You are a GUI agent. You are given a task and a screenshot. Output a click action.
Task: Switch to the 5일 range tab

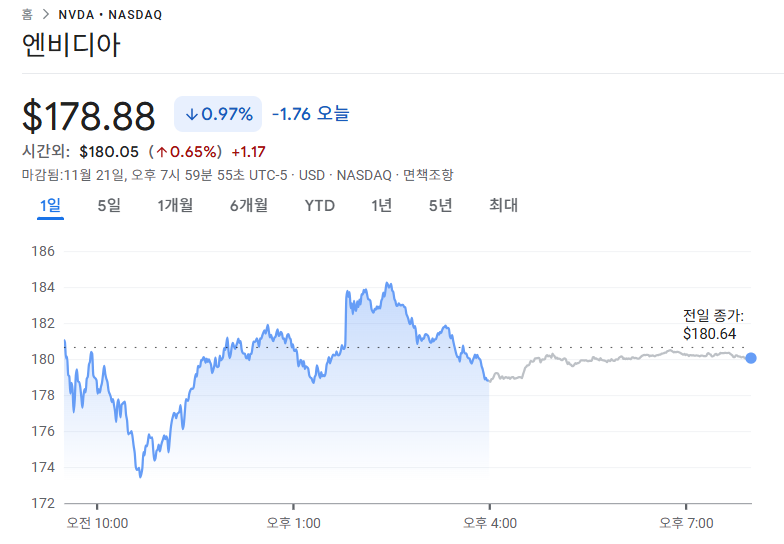pyautogui.click(x=109, y=206)
